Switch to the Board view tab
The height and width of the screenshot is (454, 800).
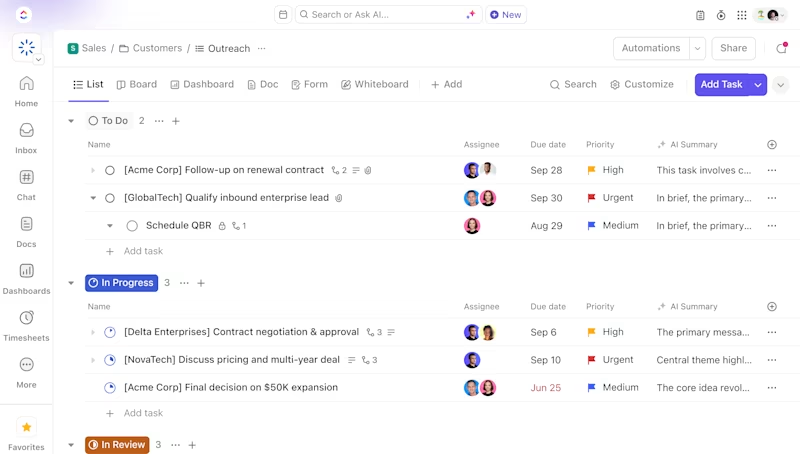[x=136, y=84]
